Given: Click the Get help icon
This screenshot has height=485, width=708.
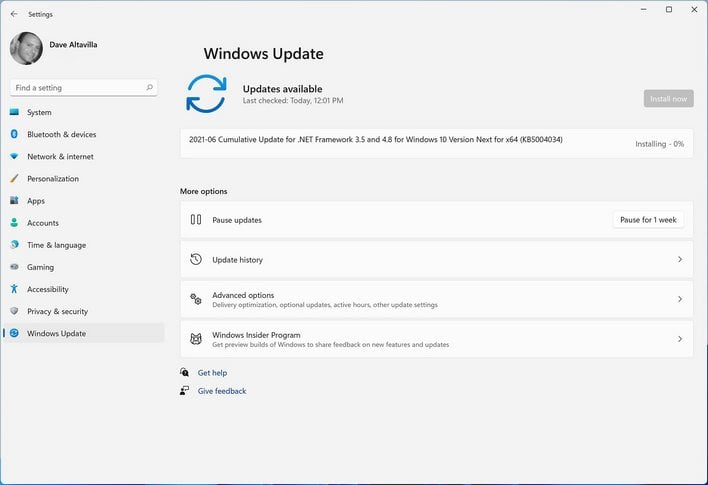Looking at the screenshot, I should [184, 372].
